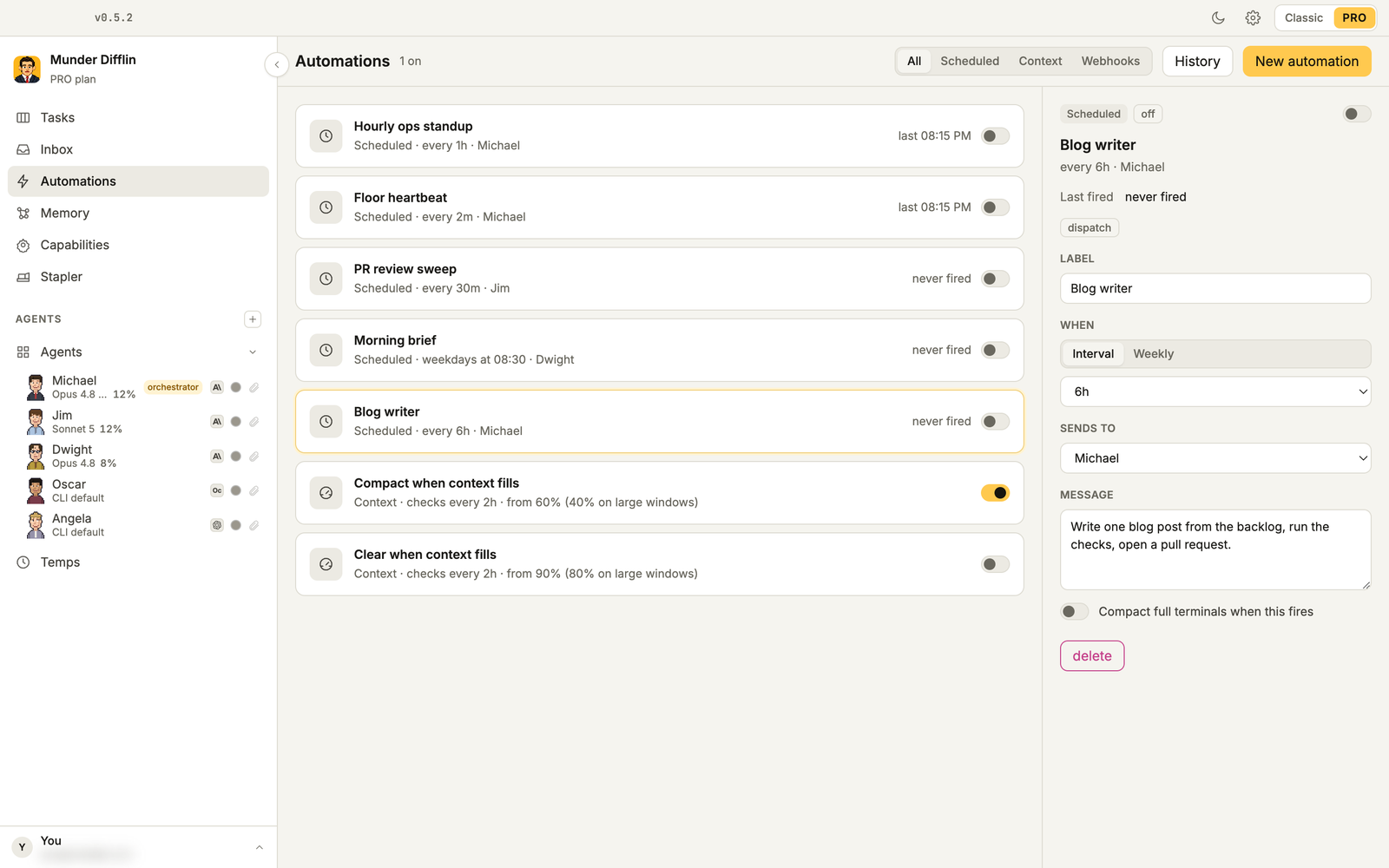
Task: Toggle Compact full terminals when this fires
Action: [1074, 612]
